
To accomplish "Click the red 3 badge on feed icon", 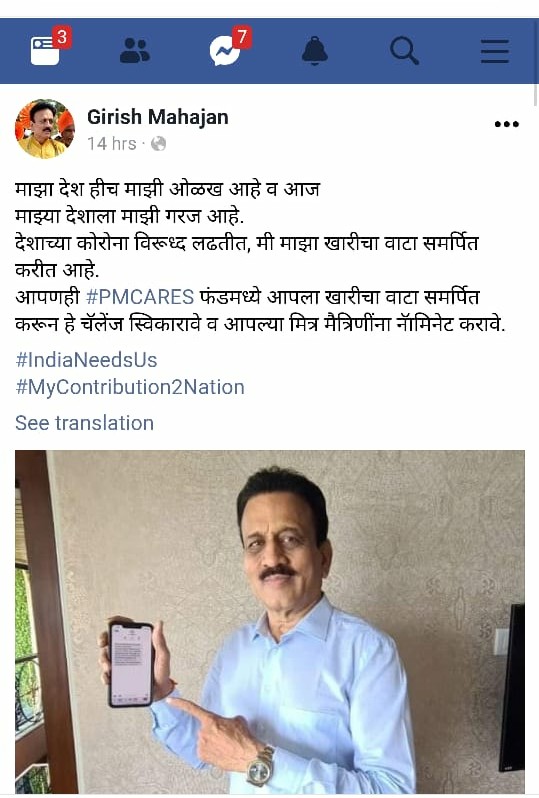I will pyautogui.click(x=62, y=37).
